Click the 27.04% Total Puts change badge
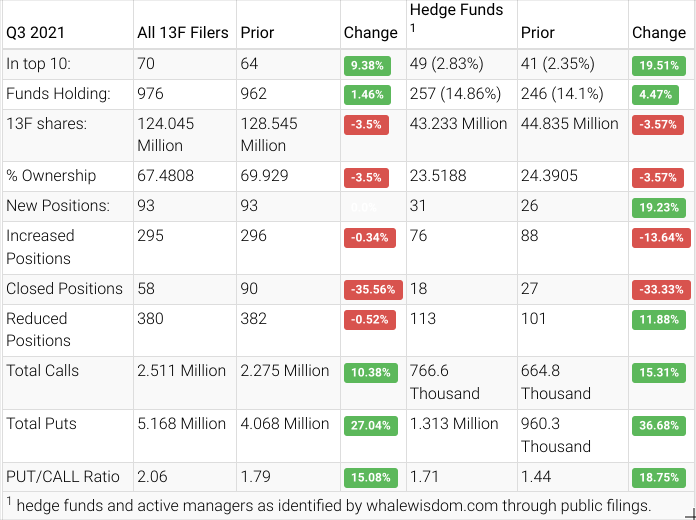696x520 pixels. coord(370,424)
